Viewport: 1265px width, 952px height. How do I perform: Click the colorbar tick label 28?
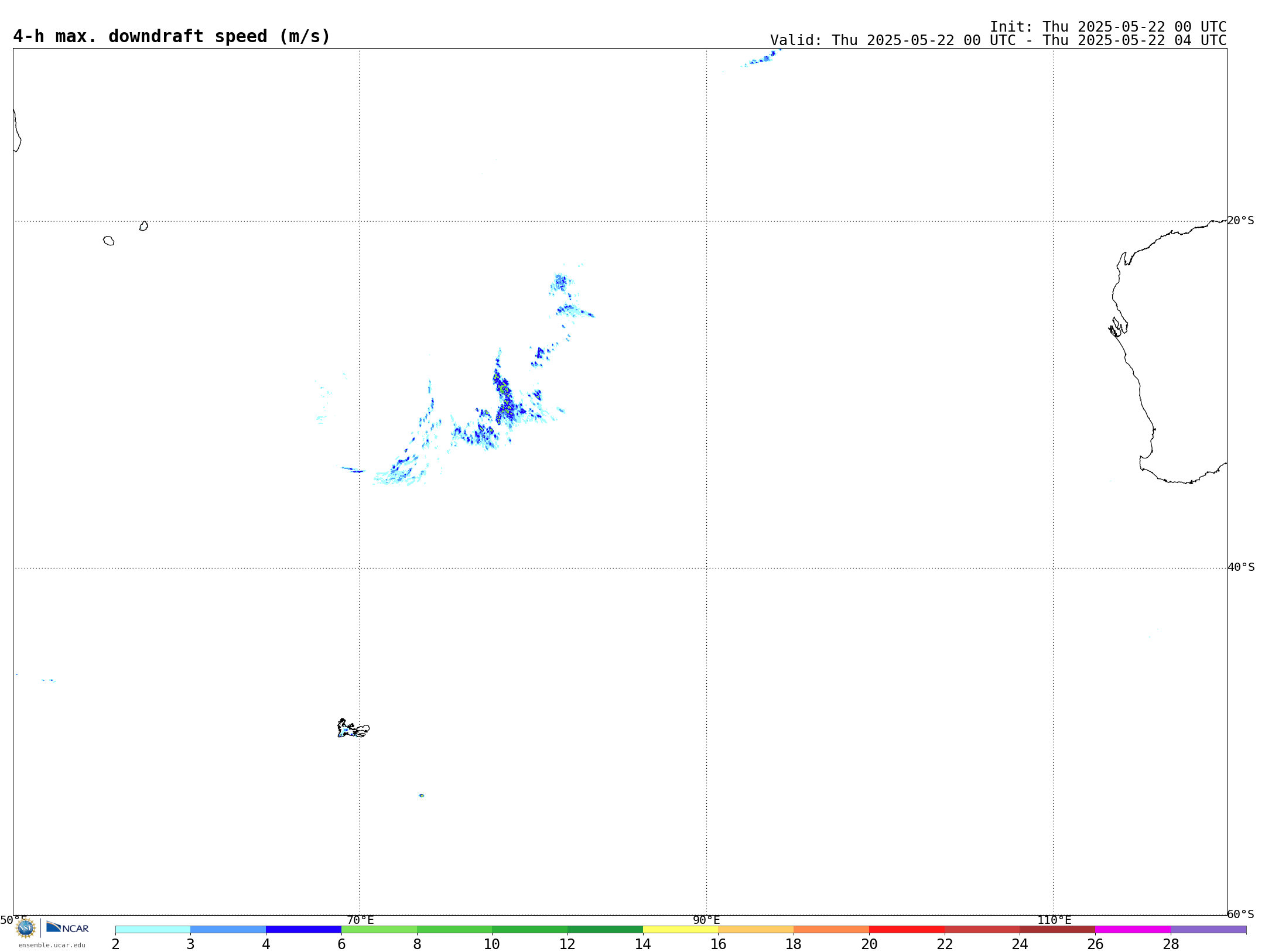click(x=1171, y=944)
